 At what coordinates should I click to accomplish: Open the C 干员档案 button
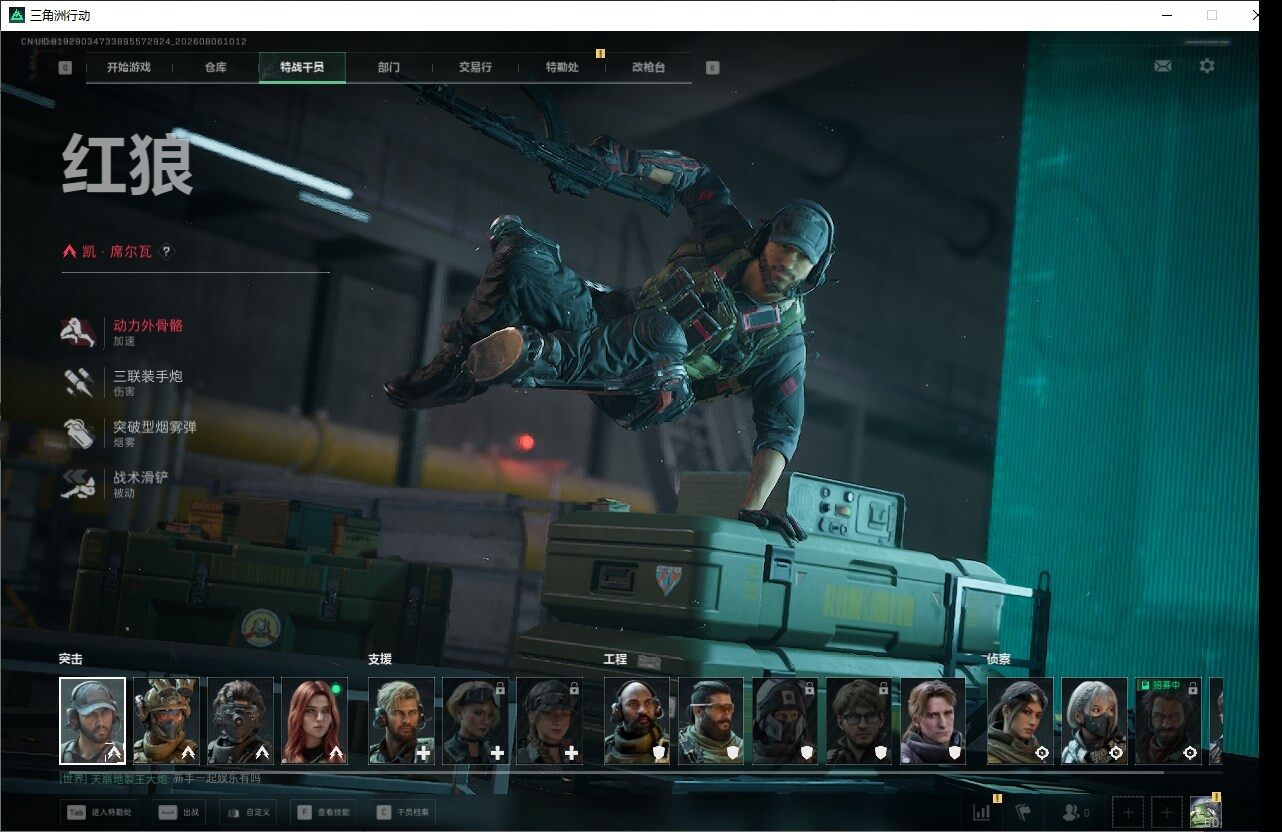pos(401,813)
